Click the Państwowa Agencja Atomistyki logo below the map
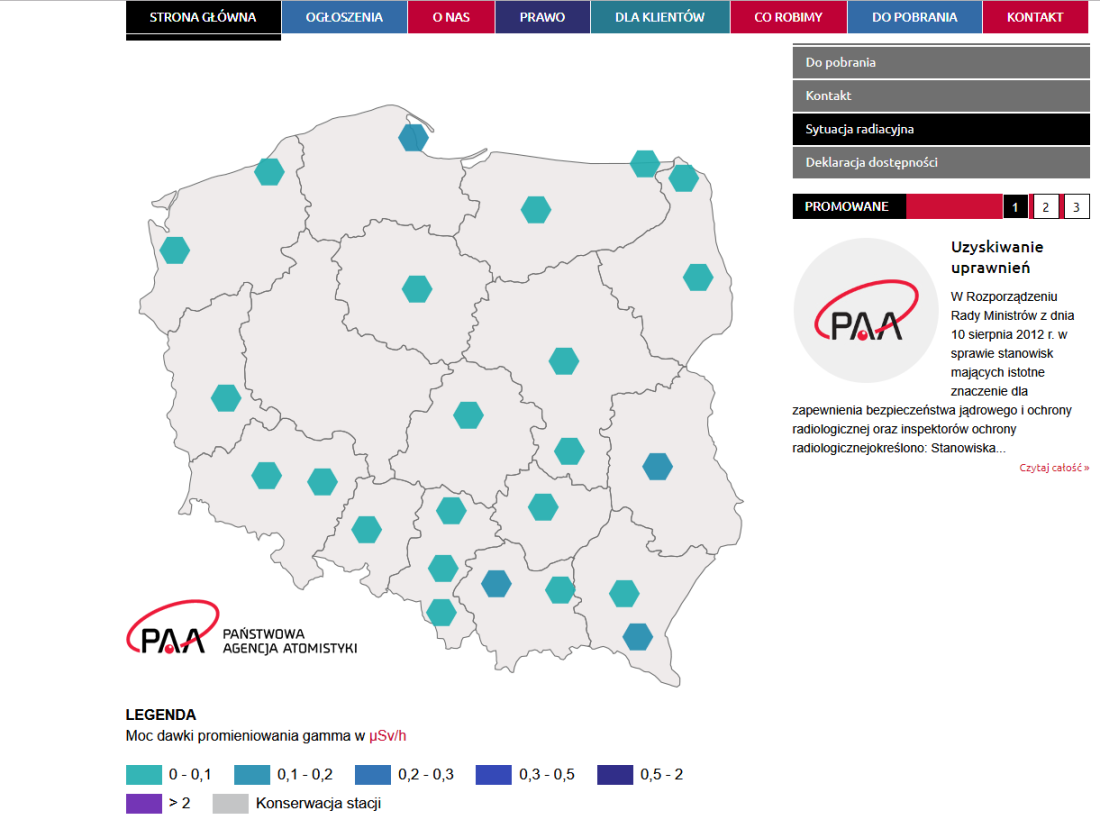This screenshot has height=838, width=1100. (242, 628)
